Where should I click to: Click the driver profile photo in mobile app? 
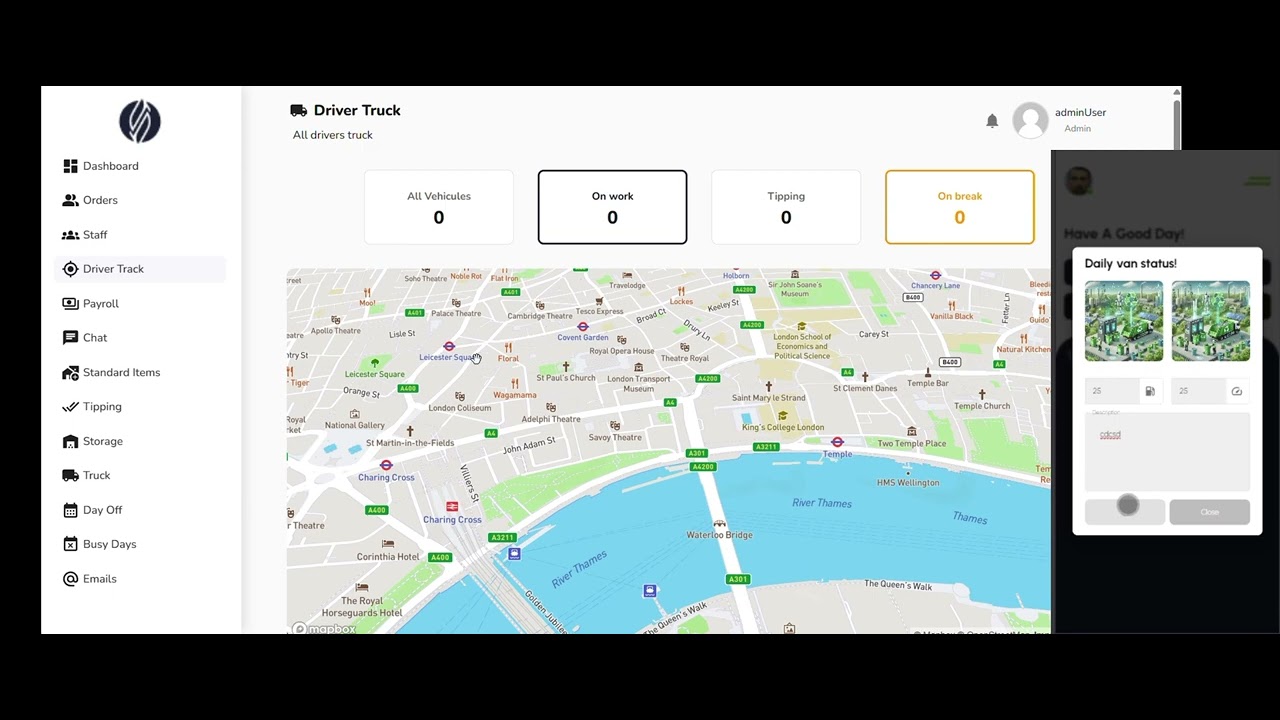1079,181
